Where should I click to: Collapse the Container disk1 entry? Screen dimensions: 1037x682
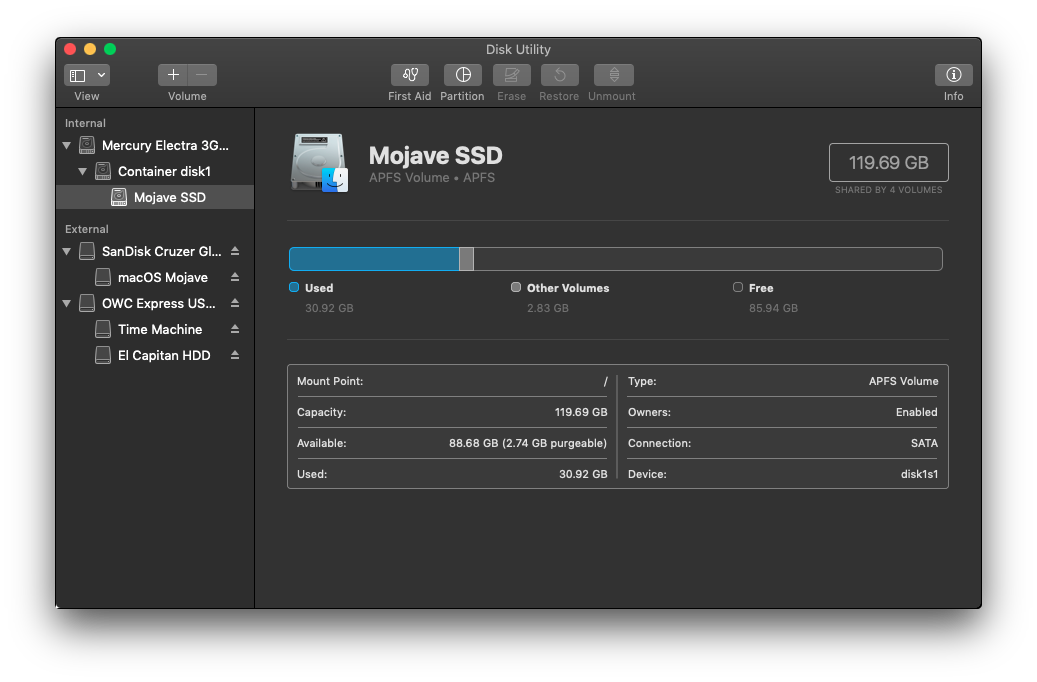click(x=83, y=171)
